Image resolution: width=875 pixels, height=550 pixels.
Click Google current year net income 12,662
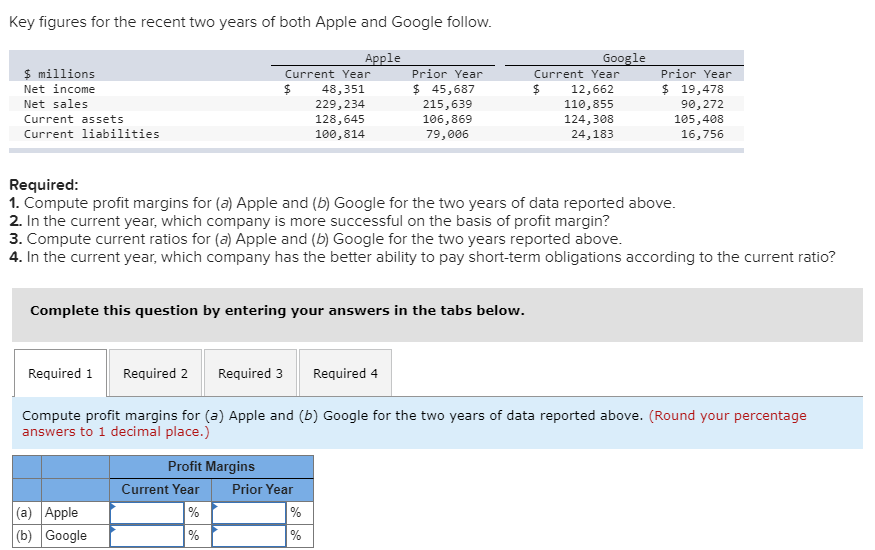click(x=592, y=89)
